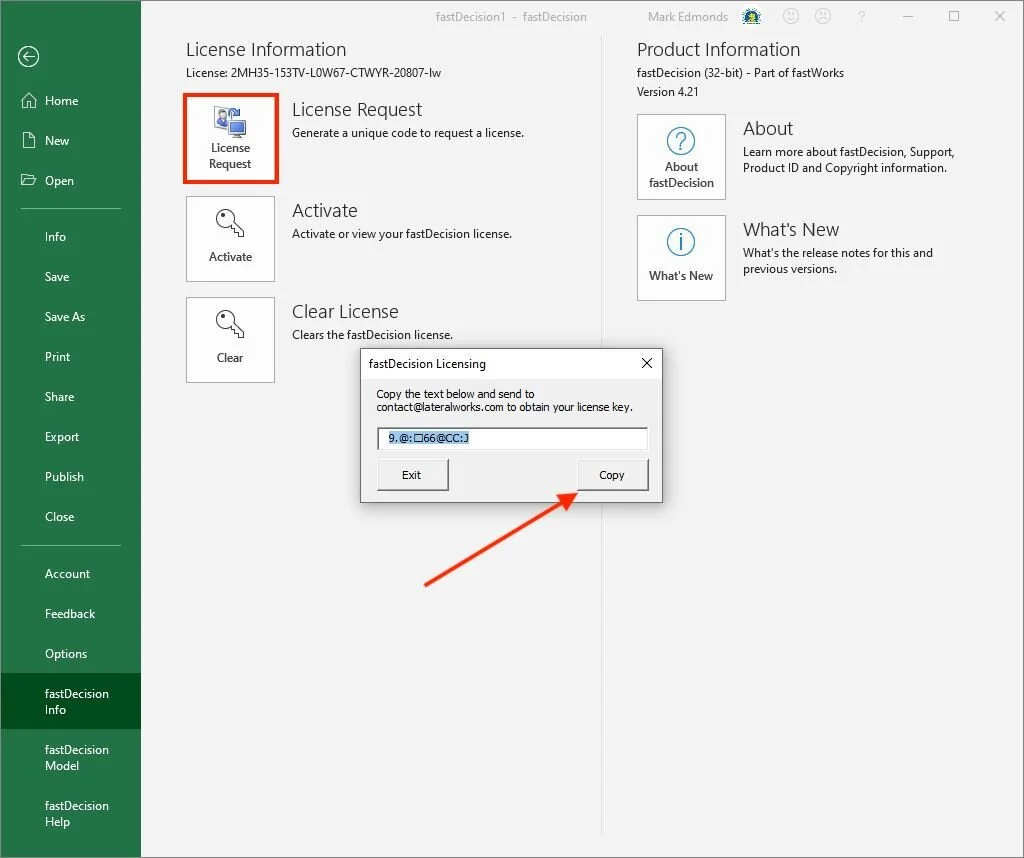Click the New document page icon

pyautogui.click(x=29, y=140)
